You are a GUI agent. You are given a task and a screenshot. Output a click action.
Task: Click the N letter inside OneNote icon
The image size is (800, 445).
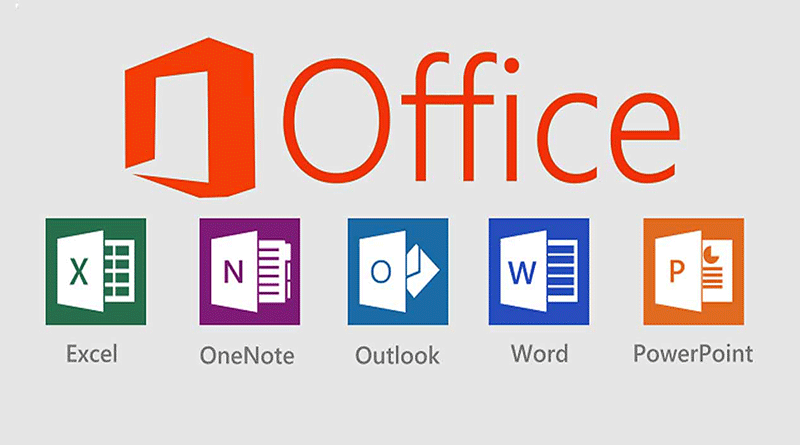[x=228, y=274]
